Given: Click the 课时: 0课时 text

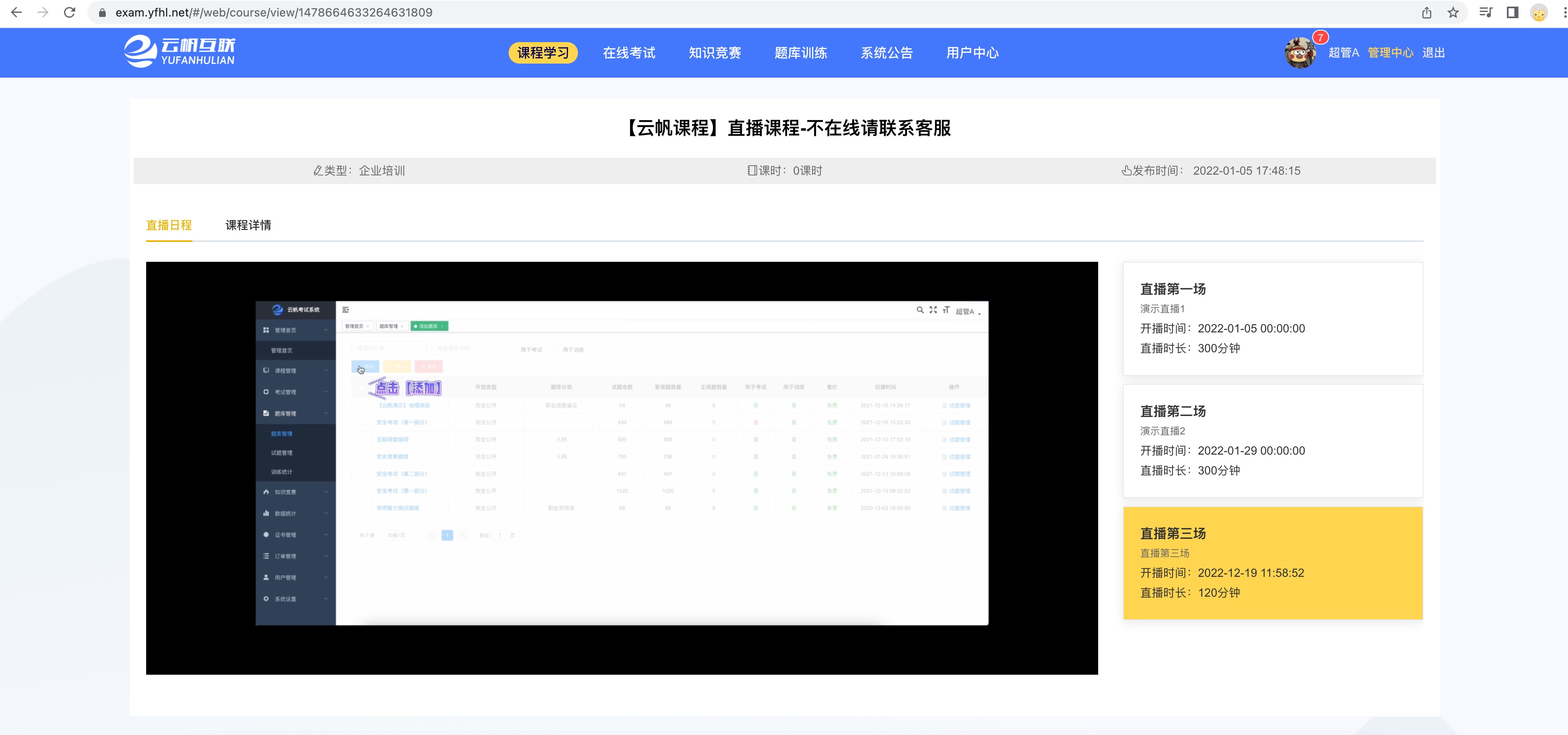Looking at the screenshot, I should click(790, 171).
